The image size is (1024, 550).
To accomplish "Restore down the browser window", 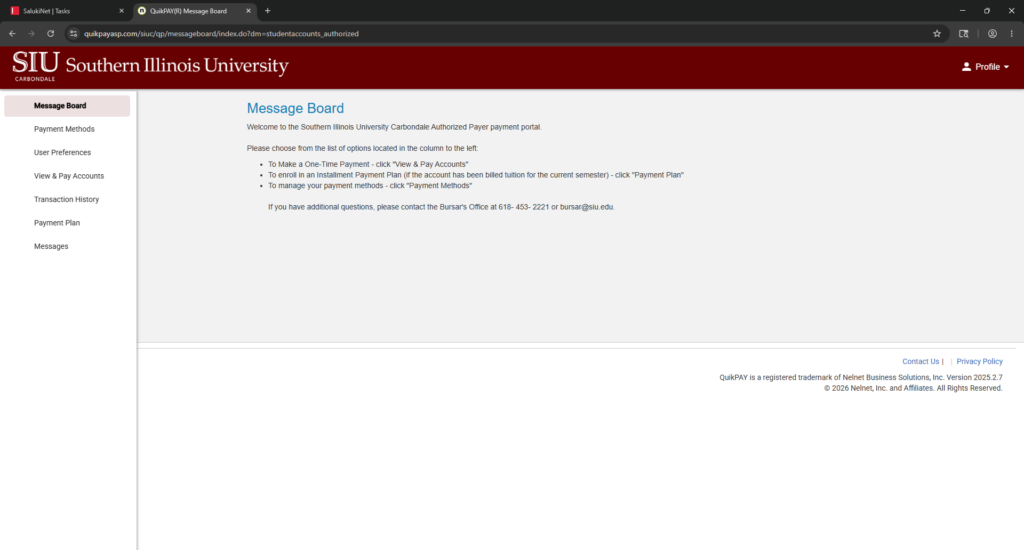I will pyautogui.click(x=987, y=10).
